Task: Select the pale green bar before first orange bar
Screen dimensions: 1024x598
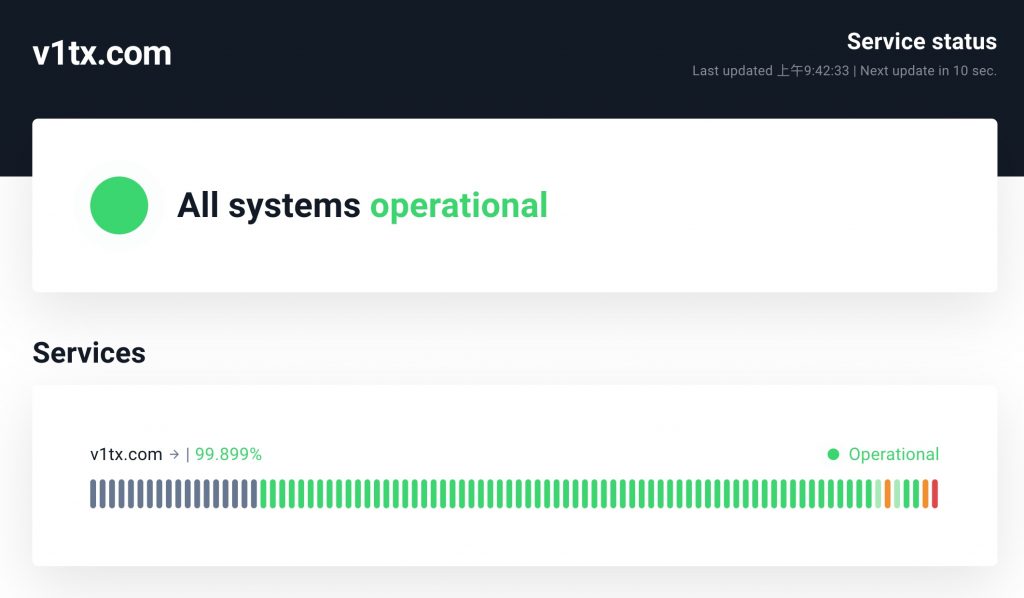Action: click(x=878, y=494)
